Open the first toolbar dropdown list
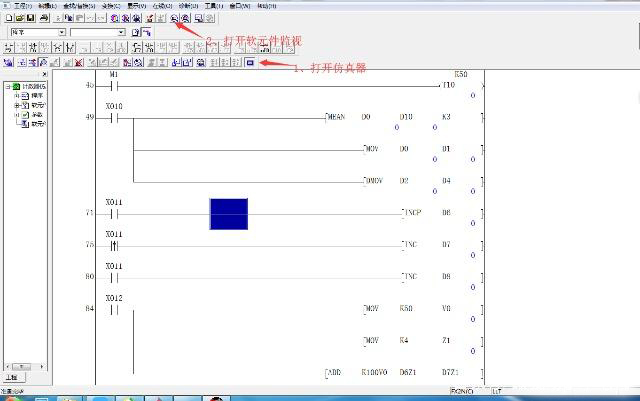 [61, 32]
